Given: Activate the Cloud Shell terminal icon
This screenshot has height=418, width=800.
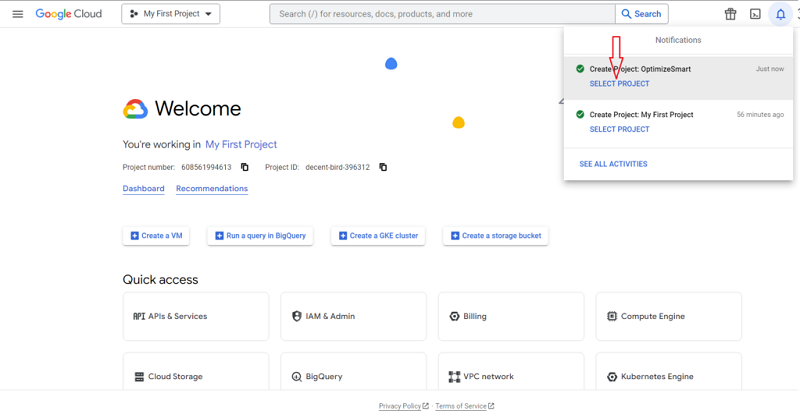Looking at the screenshot, I should point(755,14).
